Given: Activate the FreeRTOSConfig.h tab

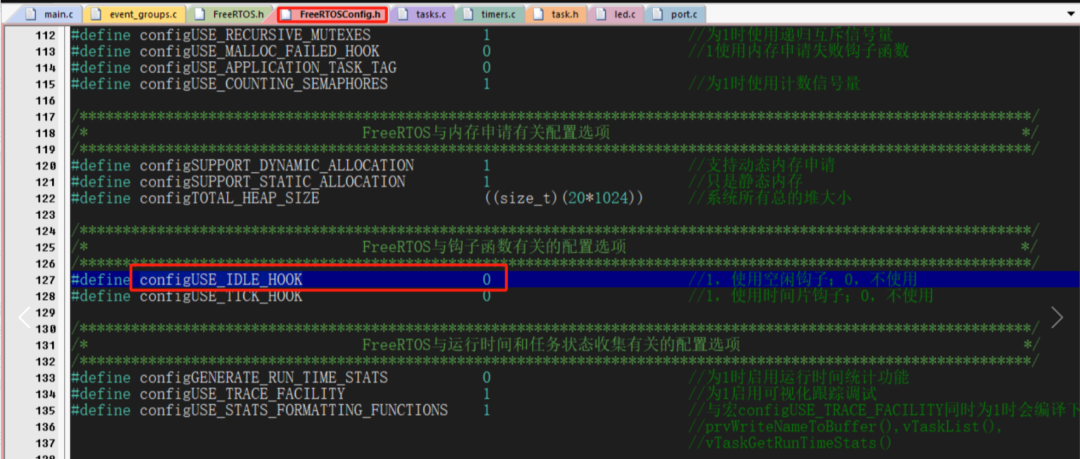Looking at the screenshot, I should pos(333,14).
